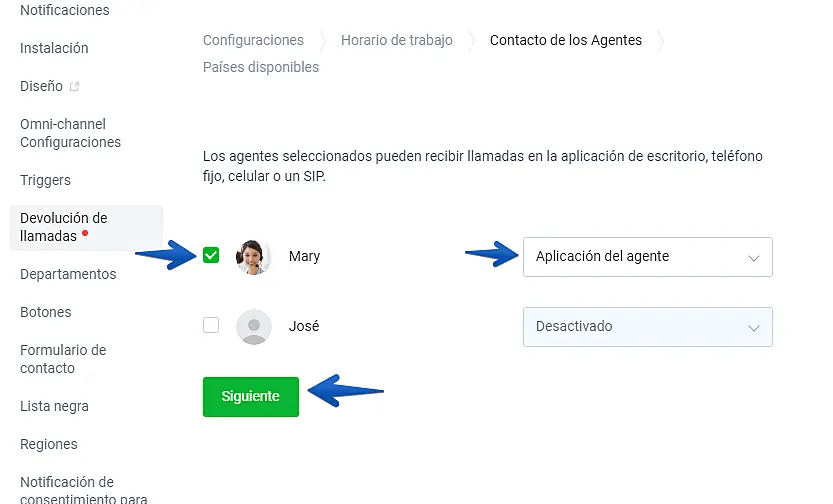Select Triggers in the sidebar

point(45,180)
